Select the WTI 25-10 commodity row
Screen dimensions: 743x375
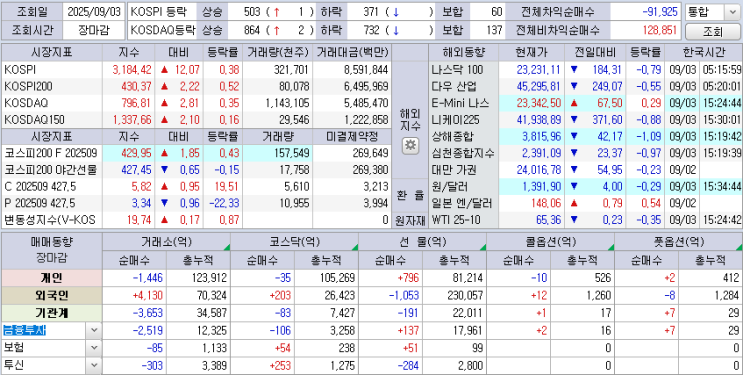pos(585,220)
